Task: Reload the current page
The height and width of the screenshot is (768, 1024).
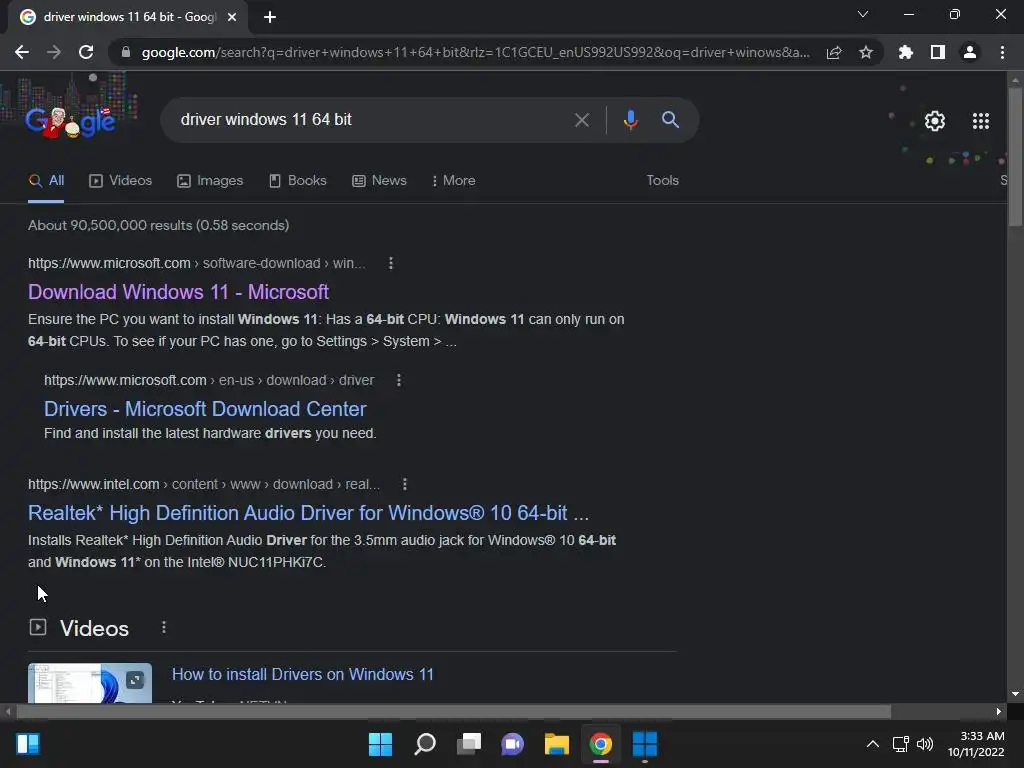Action: [x=86, y=52]
